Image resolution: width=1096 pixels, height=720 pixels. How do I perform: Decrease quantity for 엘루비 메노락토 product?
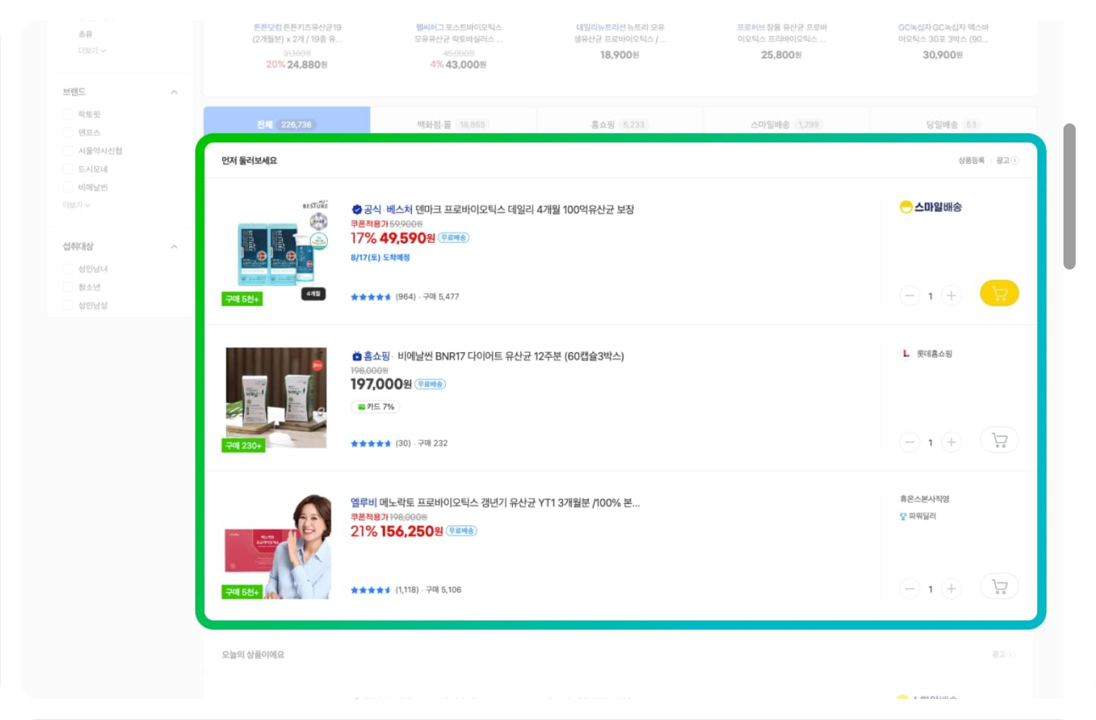pos(909,589)
